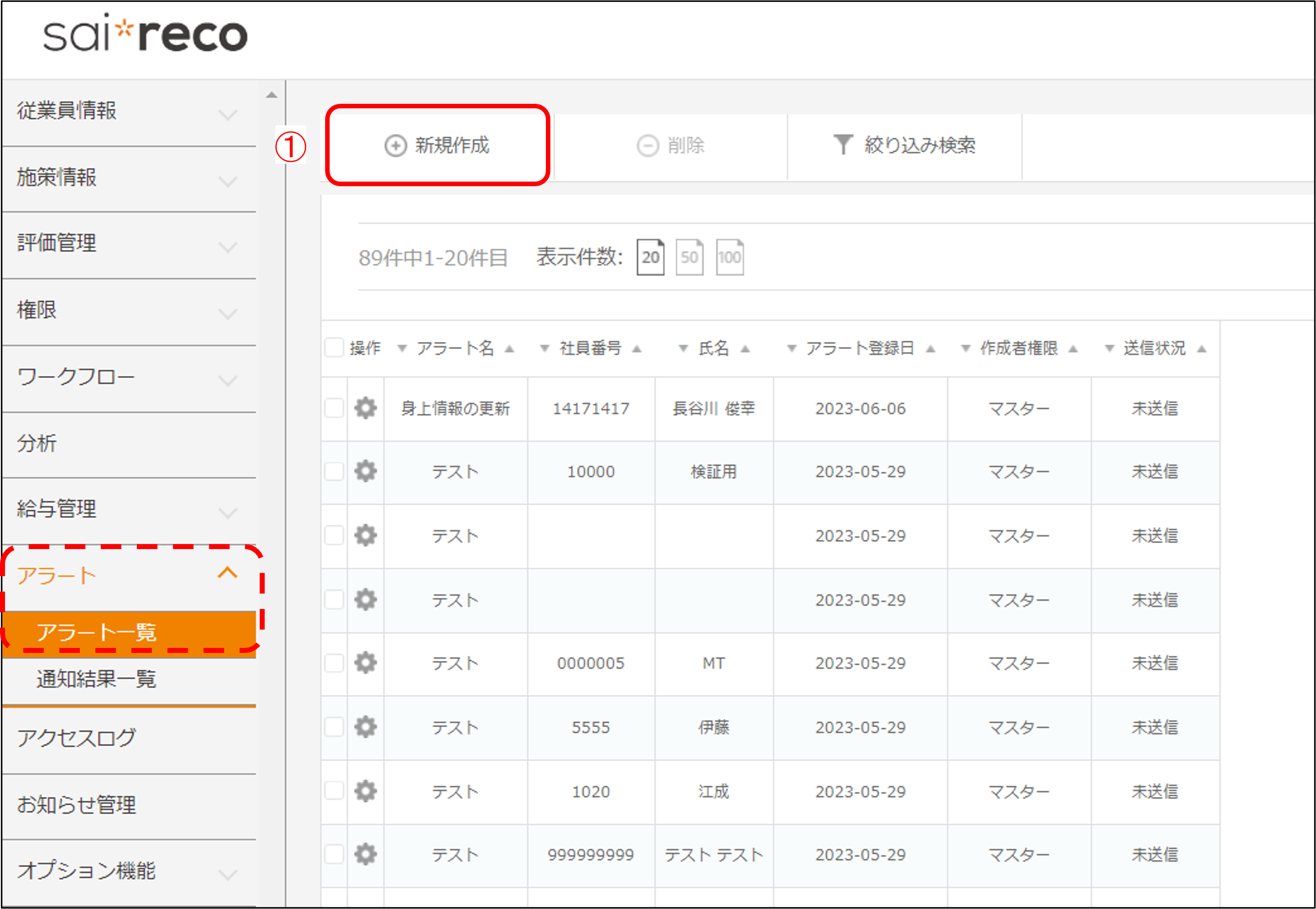Set display count to 20

[650, 257]
